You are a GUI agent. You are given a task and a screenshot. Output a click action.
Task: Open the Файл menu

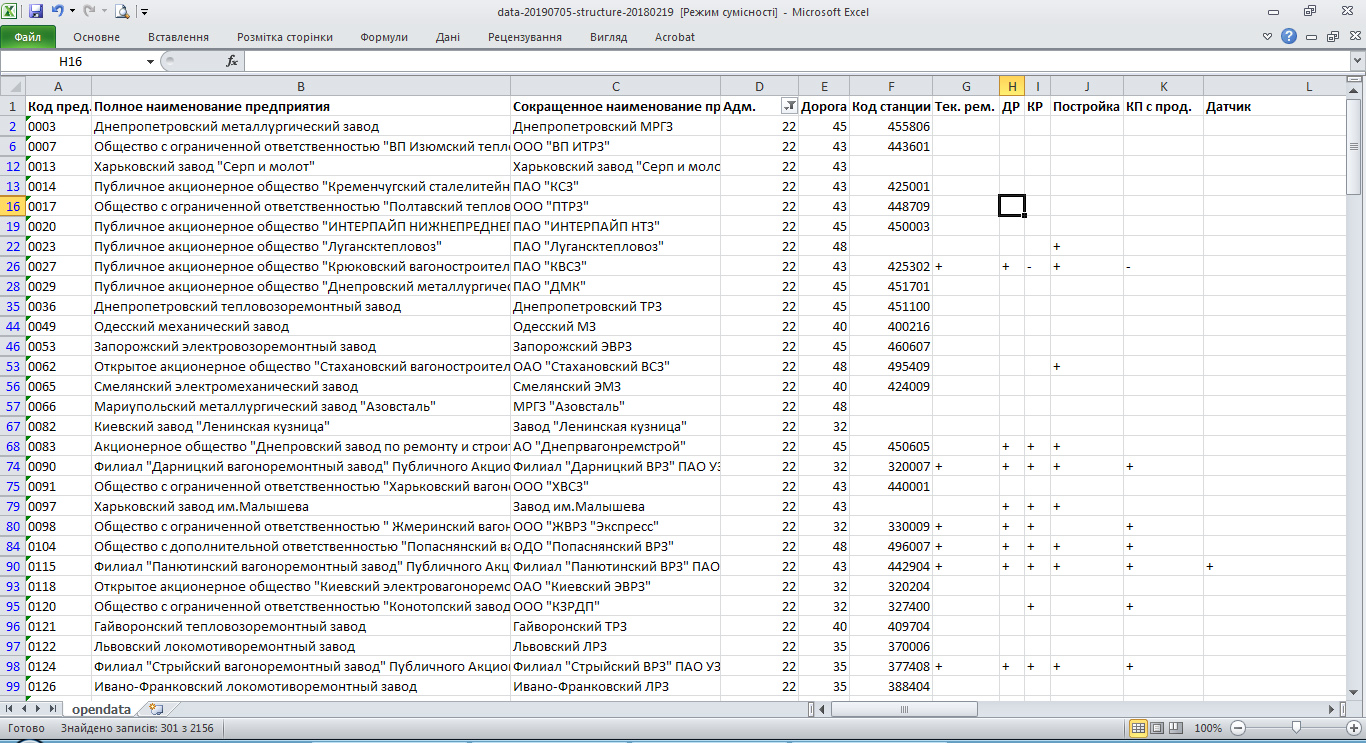(x=28, y=37)
